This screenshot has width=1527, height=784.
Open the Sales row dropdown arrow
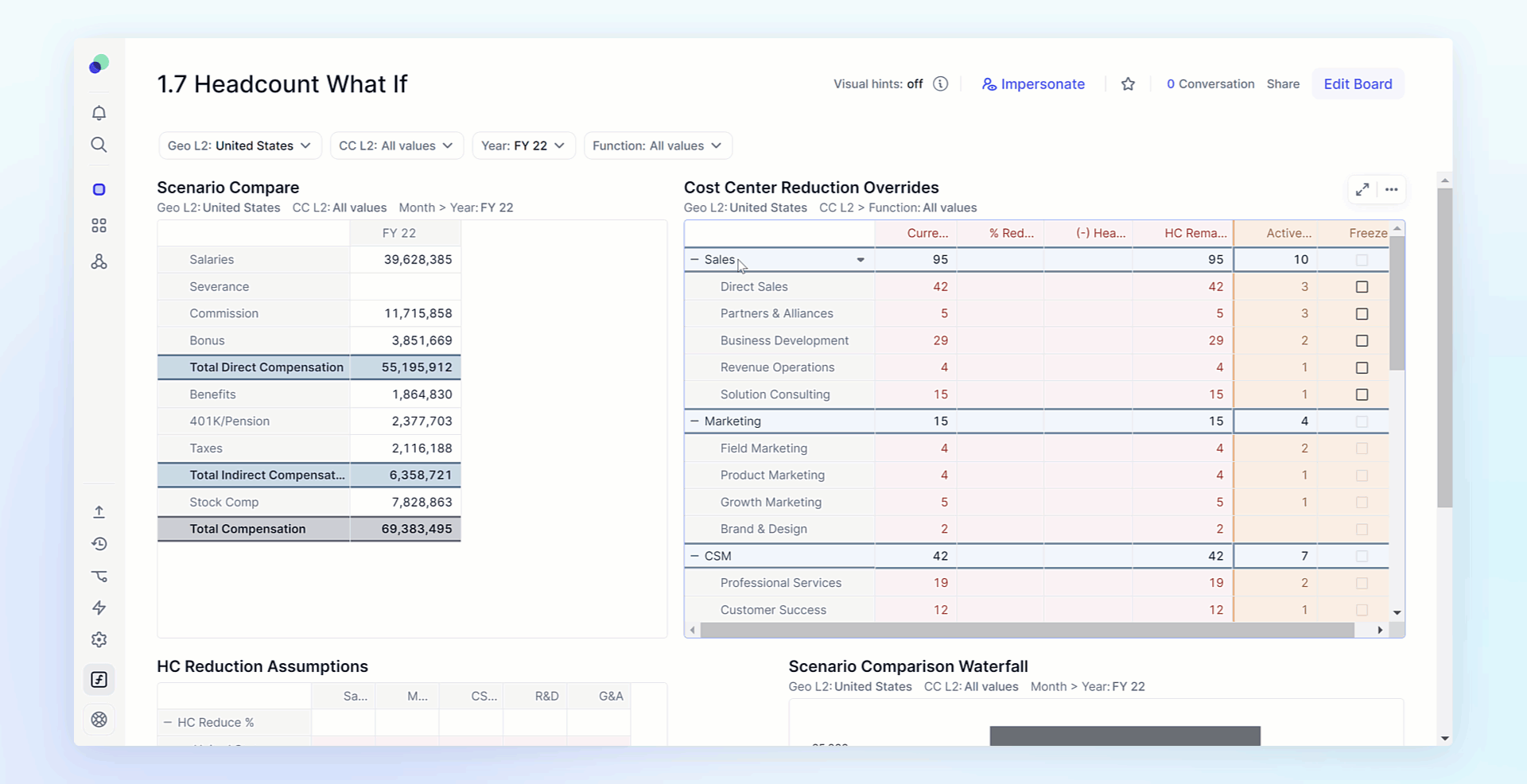[860, 260]
